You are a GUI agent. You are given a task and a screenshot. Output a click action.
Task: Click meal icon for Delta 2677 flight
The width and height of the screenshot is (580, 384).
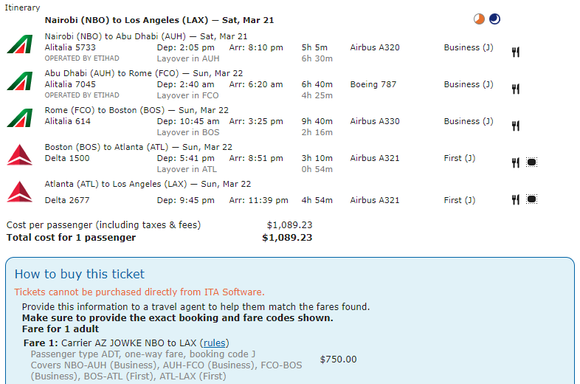click(x=516, y=200)
